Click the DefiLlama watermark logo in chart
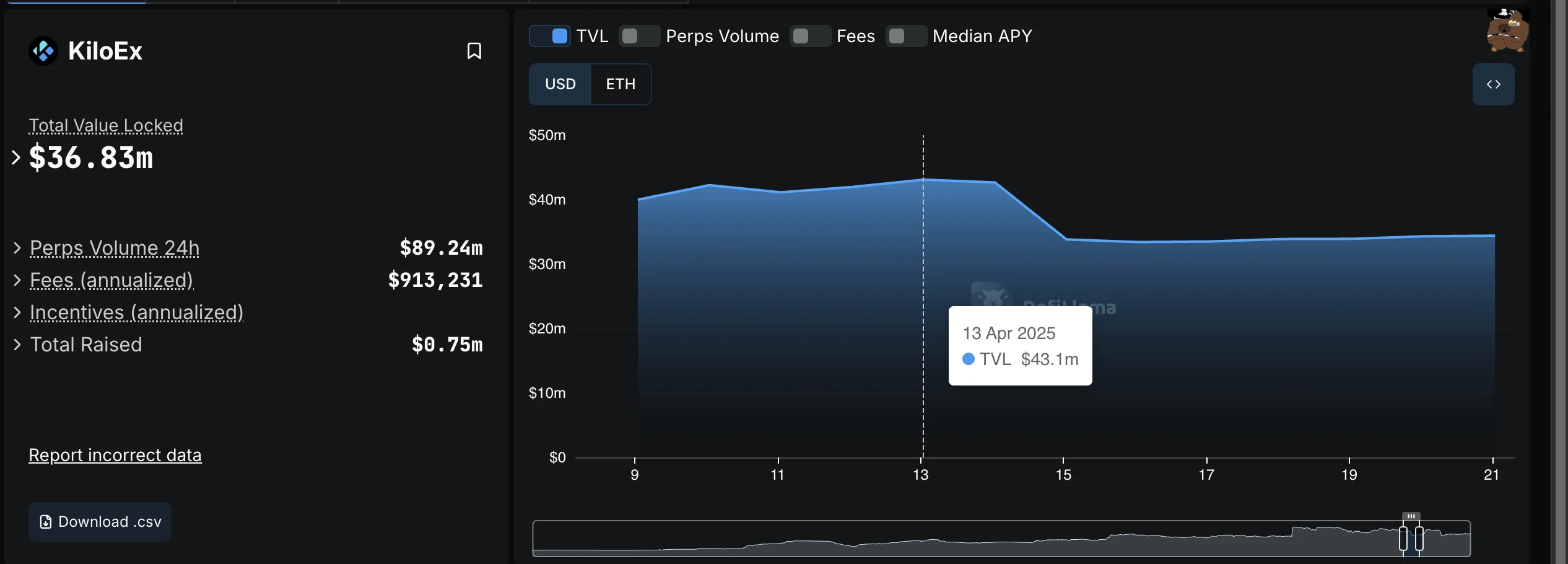1568x564 pixels. pos(991,296)
